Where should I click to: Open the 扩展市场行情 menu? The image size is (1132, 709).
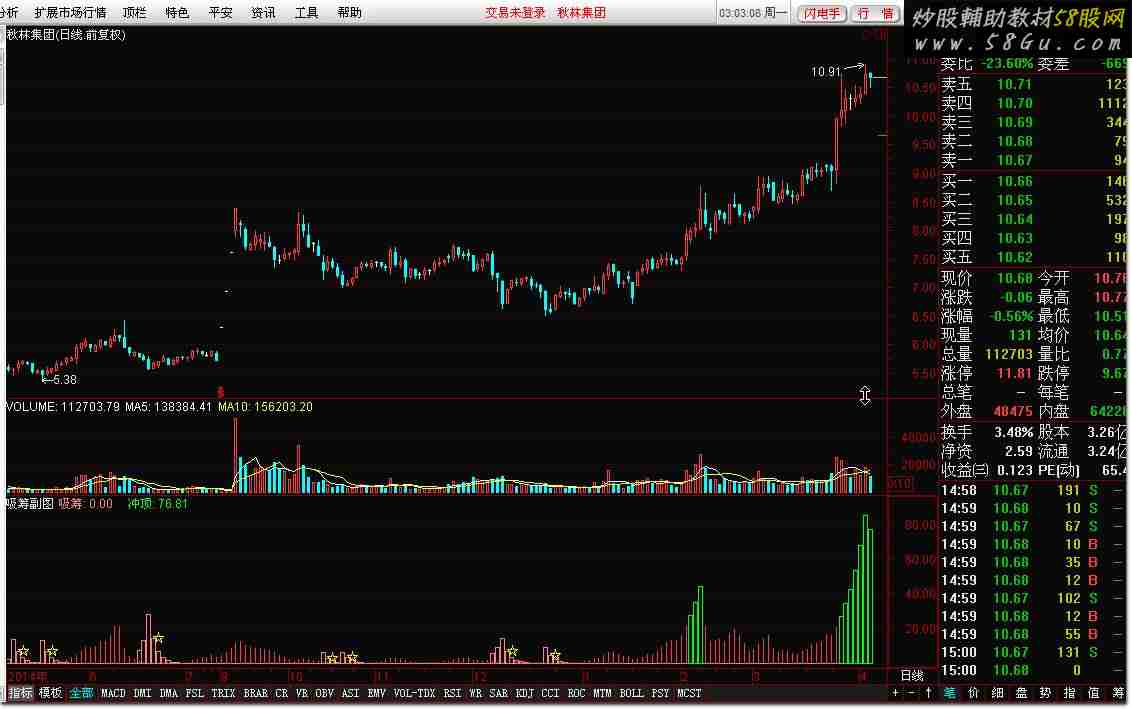70,13
